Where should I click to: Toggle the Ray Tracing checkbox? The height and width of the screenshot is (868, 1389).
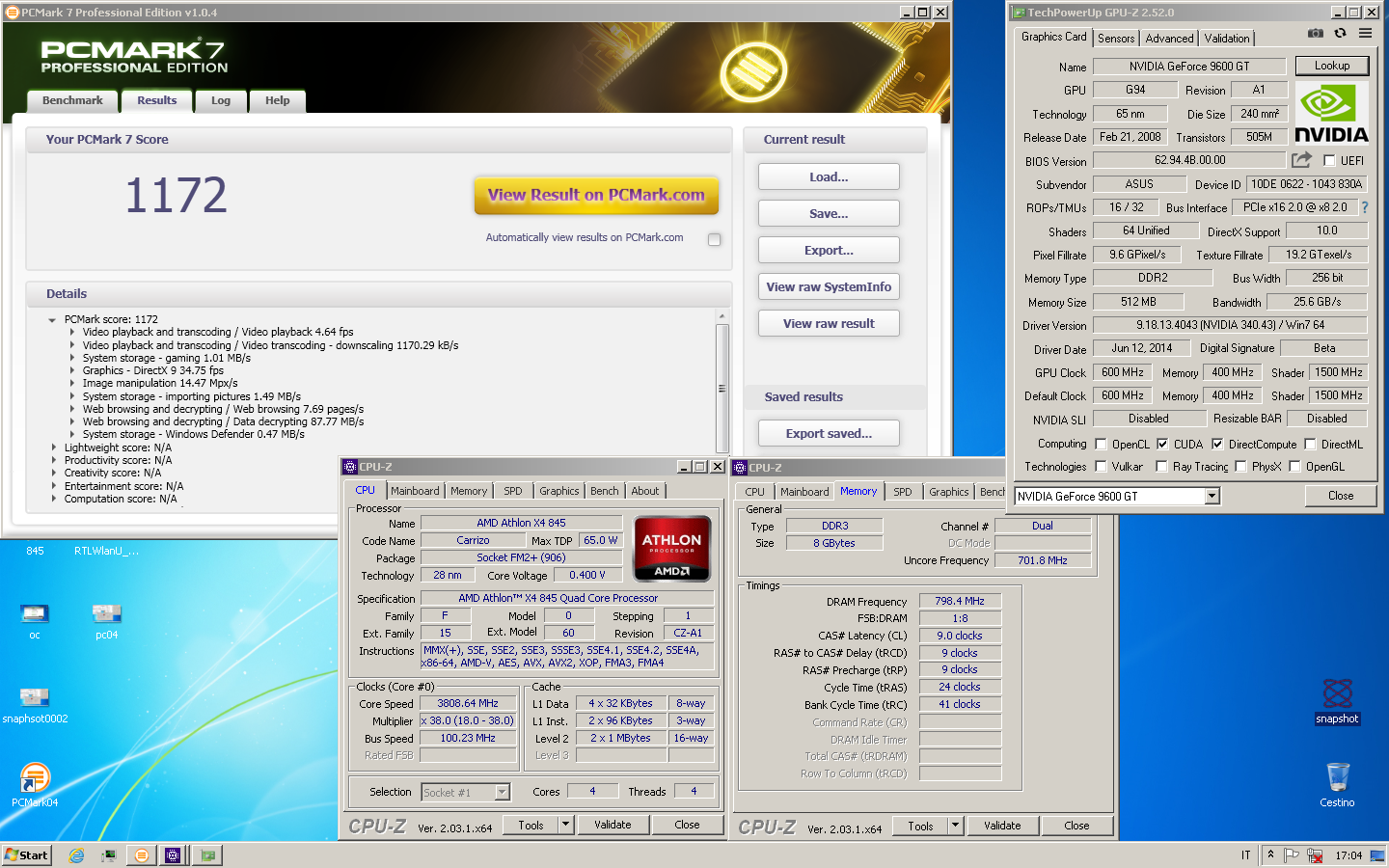point(1161,467)
